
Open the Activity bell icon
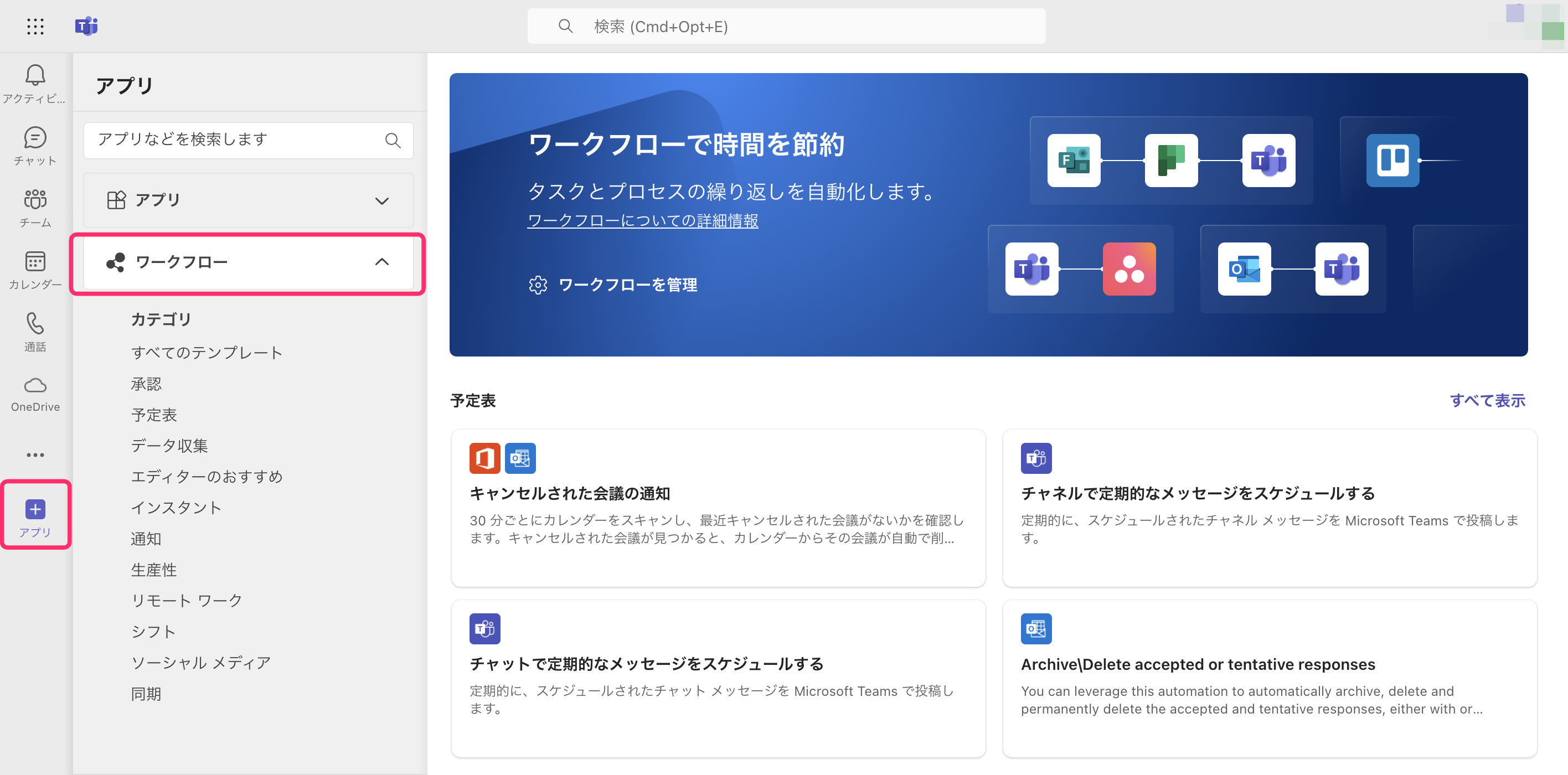[x=35, y=75]
